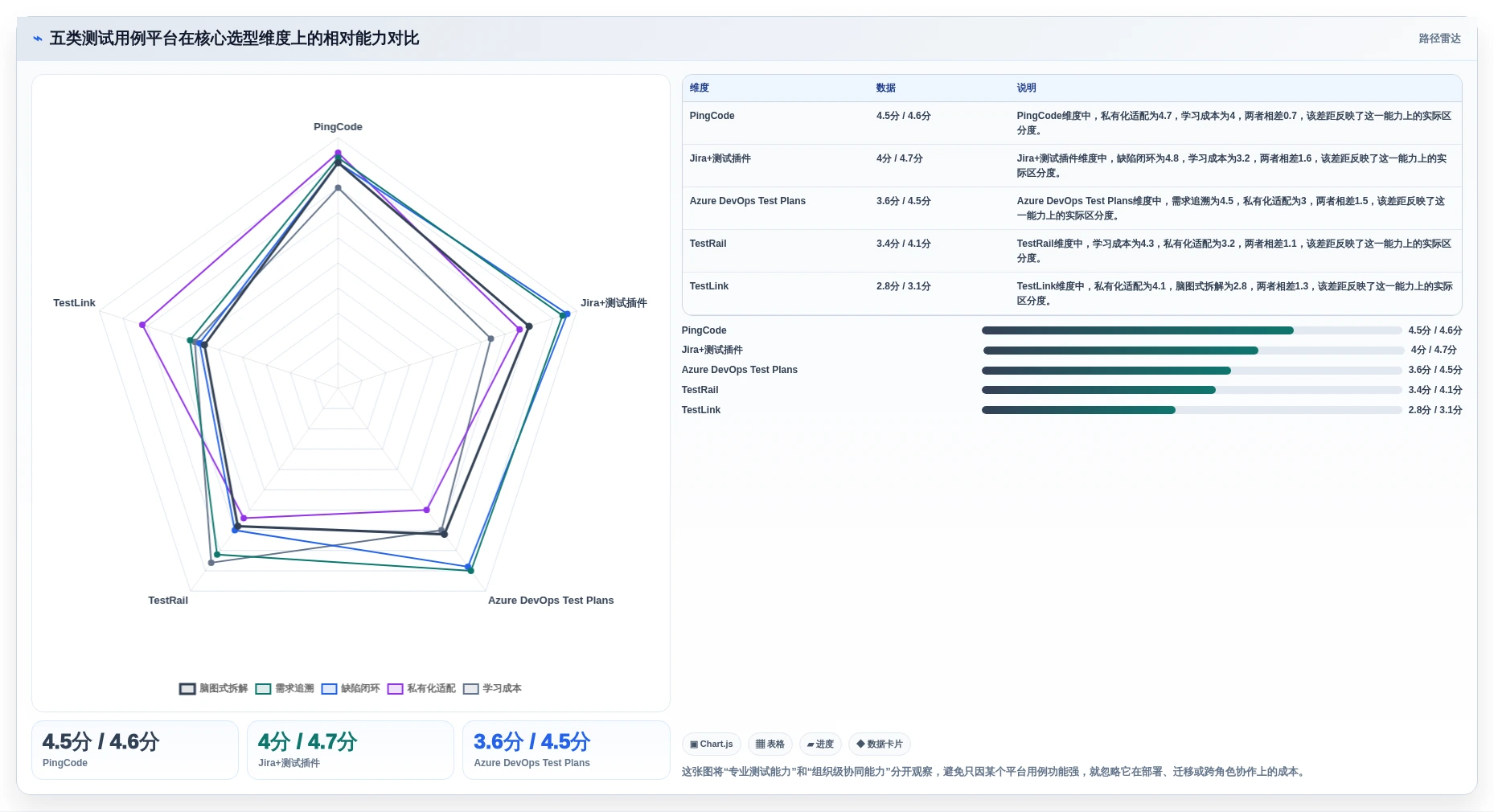The width and height of the screenshot is (1494, 812).
Task: Click the PingCode description in 说明 column
Action: click(1234, 123)
